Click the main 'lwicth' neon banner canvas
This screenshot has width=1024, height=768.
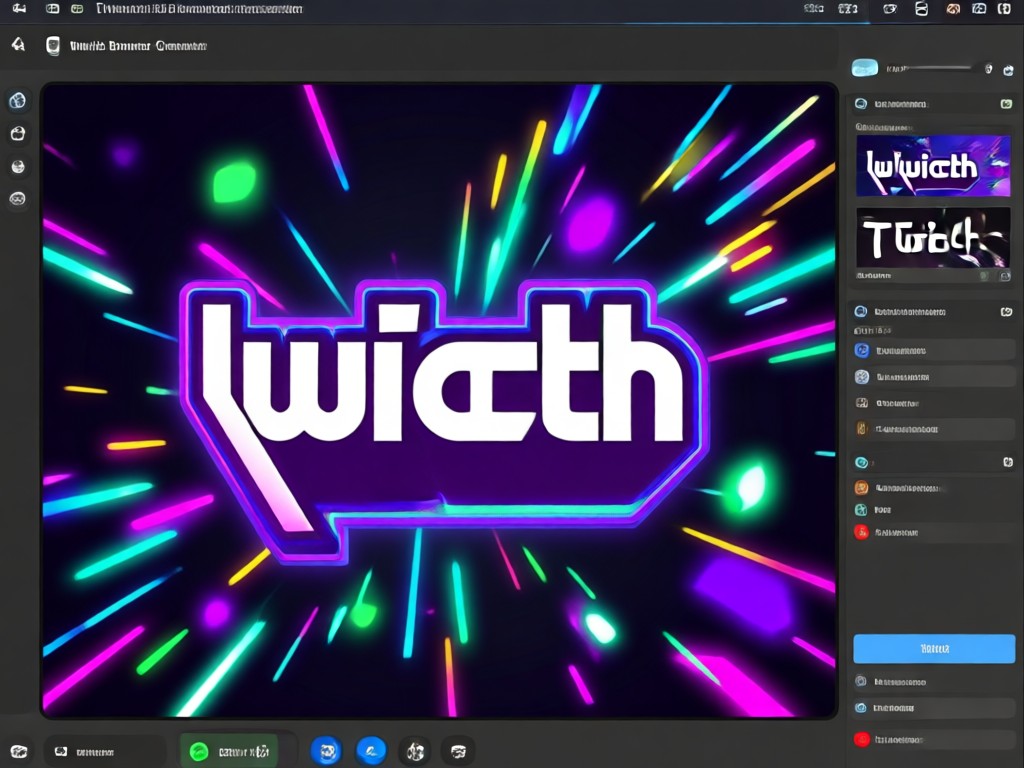(439, 400)
